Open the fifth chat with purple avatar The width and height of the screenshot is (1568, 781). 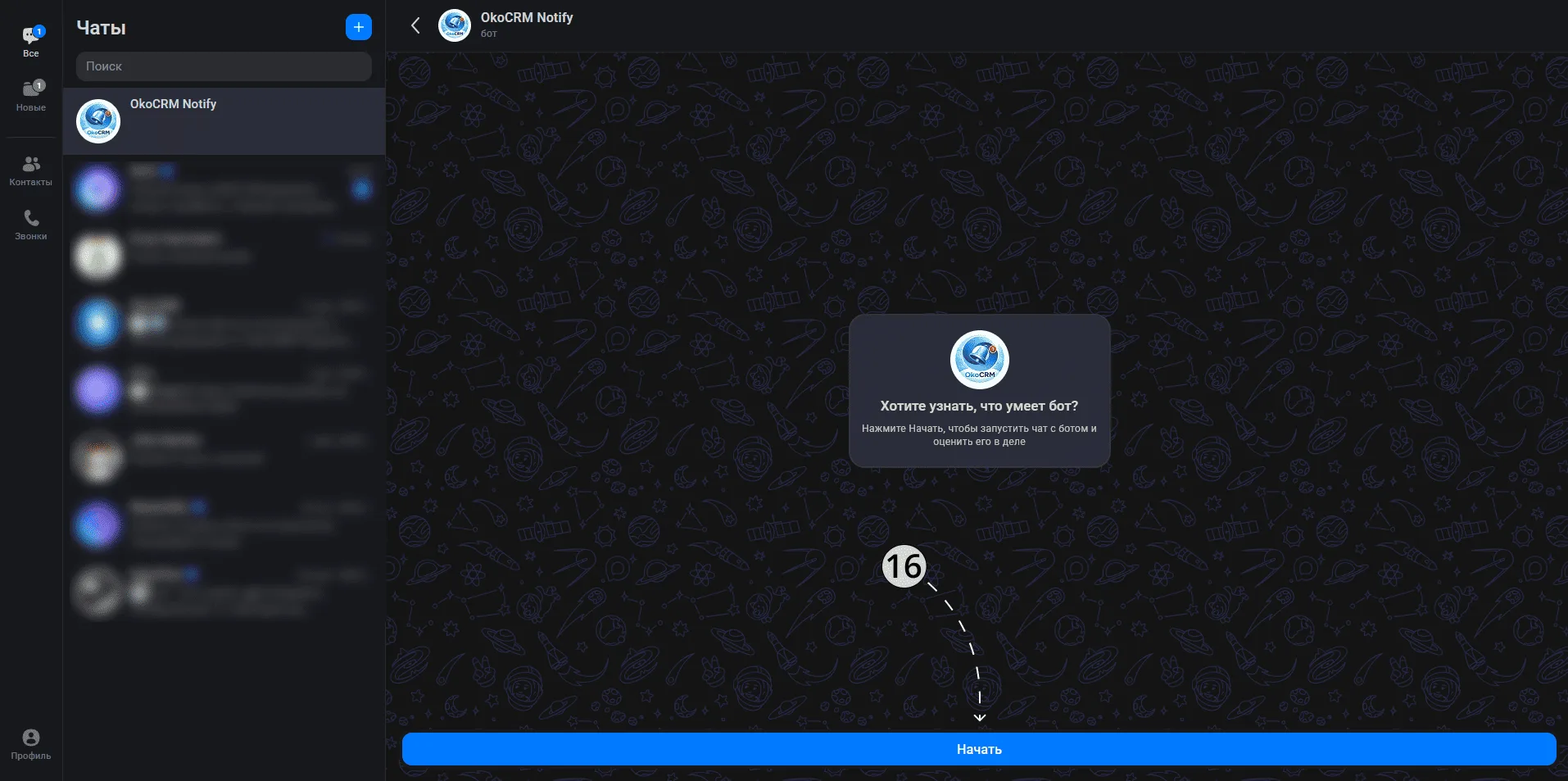point(224,390)
